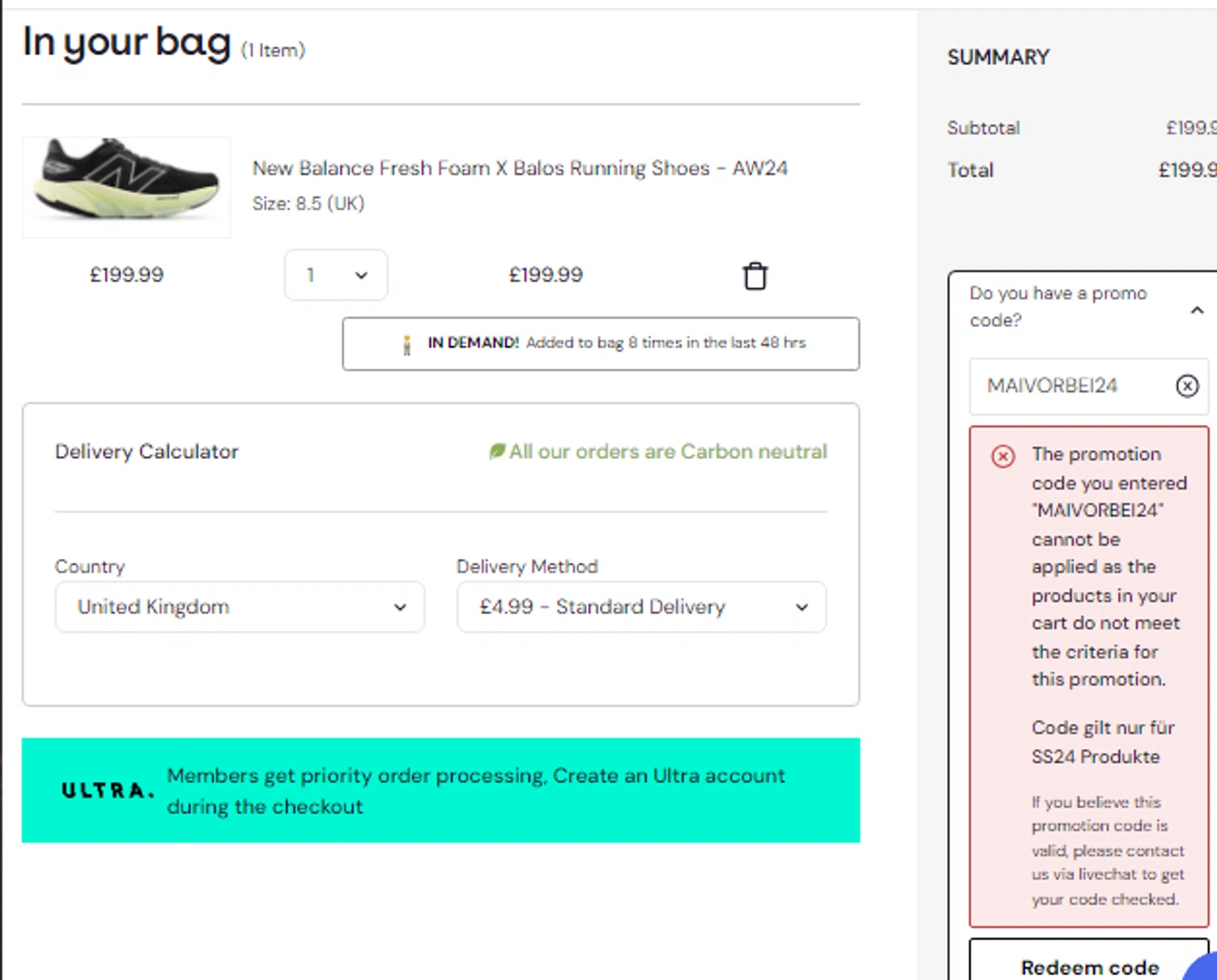Open New Balance Fresh Foam X Balos product link
The width and height of the screenshot is (1217, 980).
tap(520, 168)
